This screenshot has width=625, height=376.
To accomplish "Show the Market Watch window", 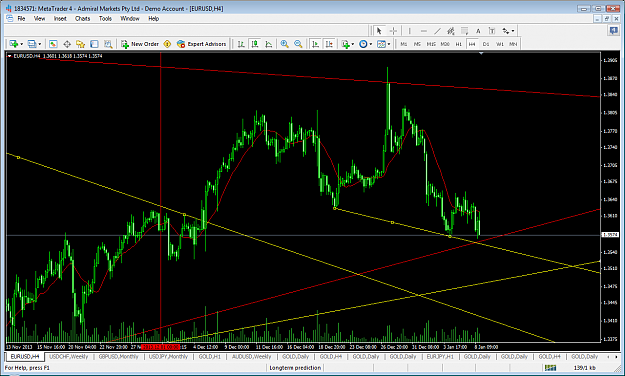I will 53,44.
